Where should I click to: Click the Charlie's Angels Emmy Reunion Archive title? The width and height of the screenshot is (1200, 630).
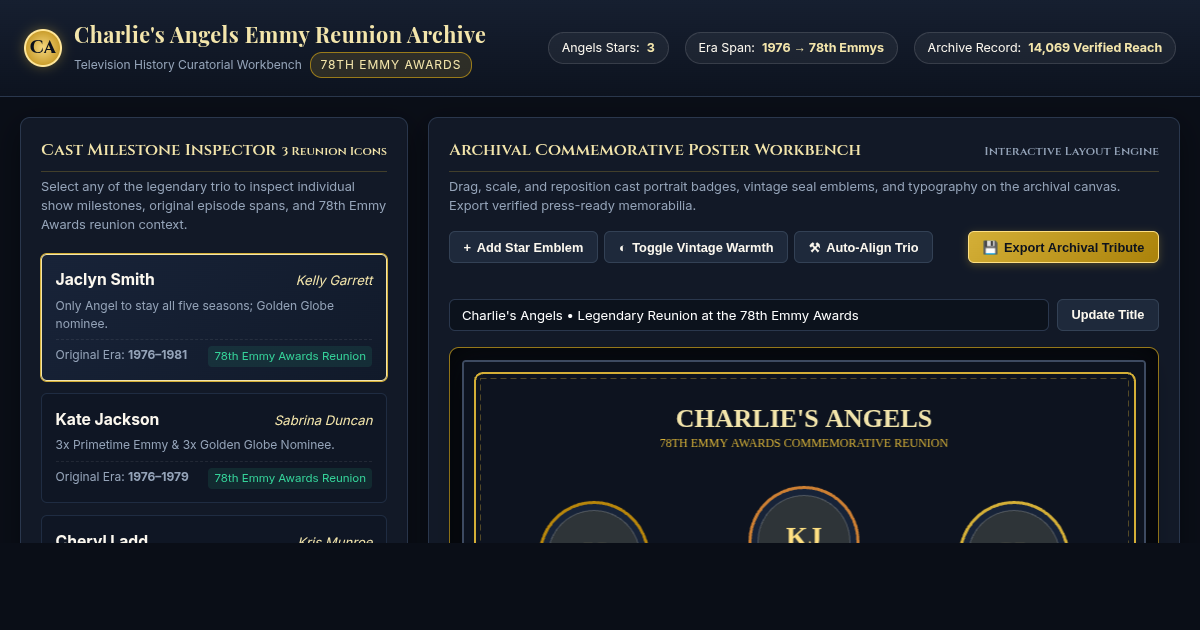click(280, 35)
